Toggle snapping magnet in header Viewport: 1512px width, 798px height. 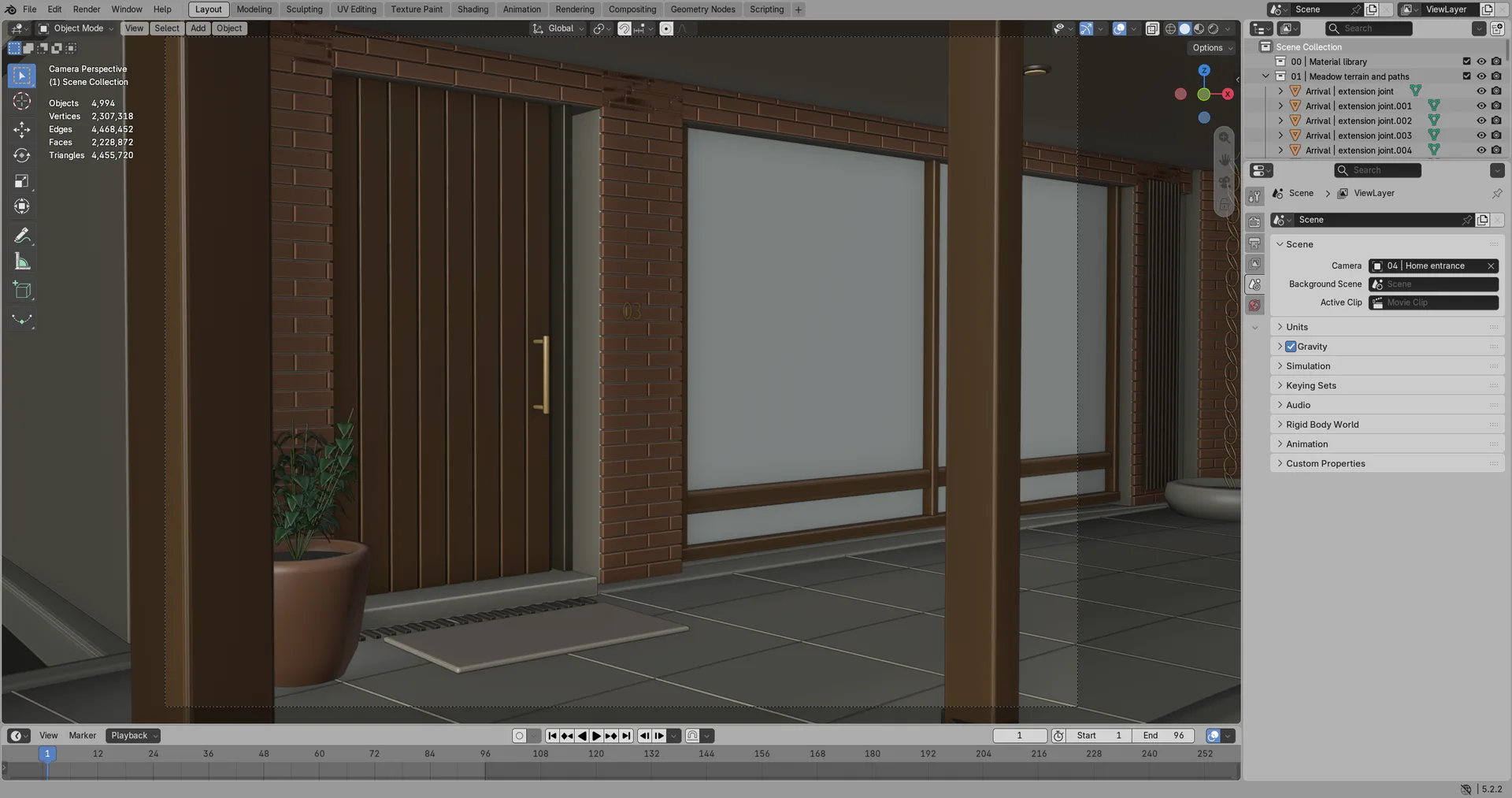click(624, 28)
